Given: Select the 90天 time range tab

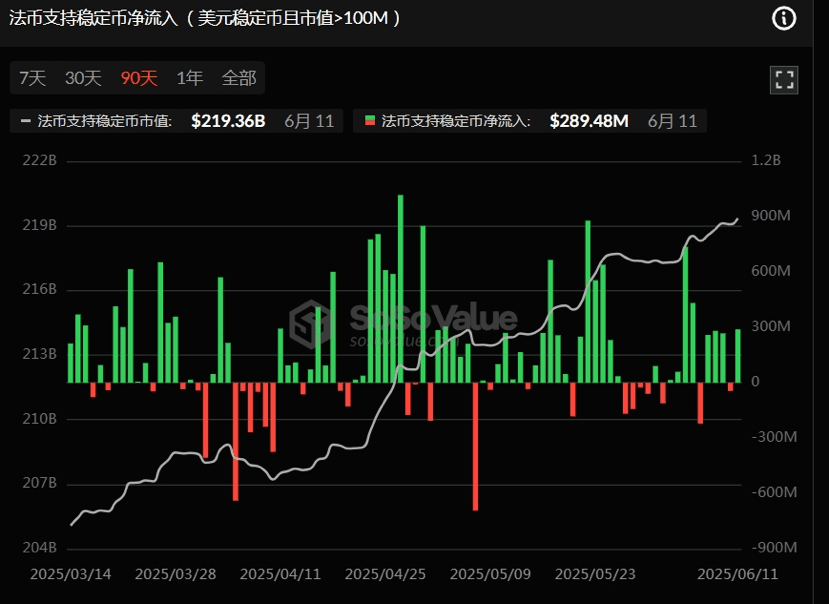Looking at the screenshot, I should [139, 78].
